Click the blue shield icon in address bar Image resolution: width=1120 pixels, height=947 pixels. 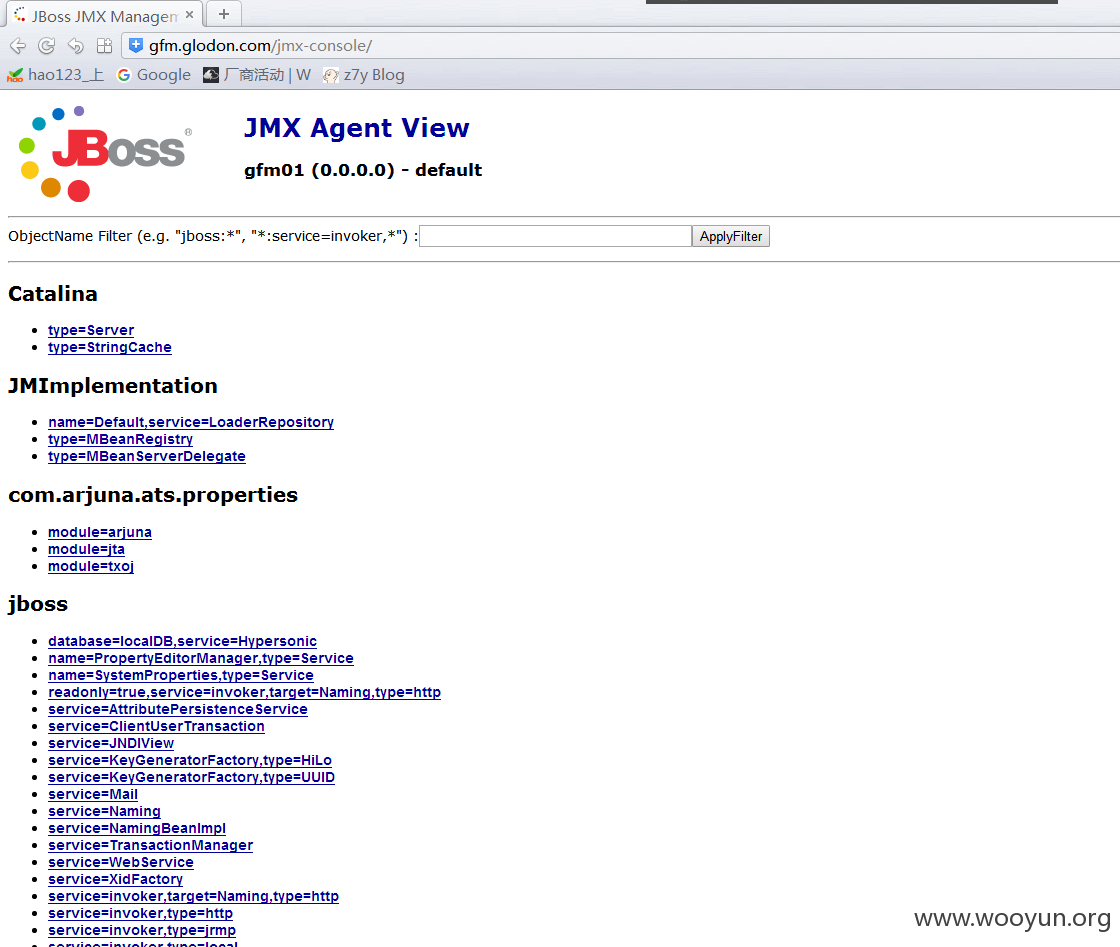(x=135, y=45)
